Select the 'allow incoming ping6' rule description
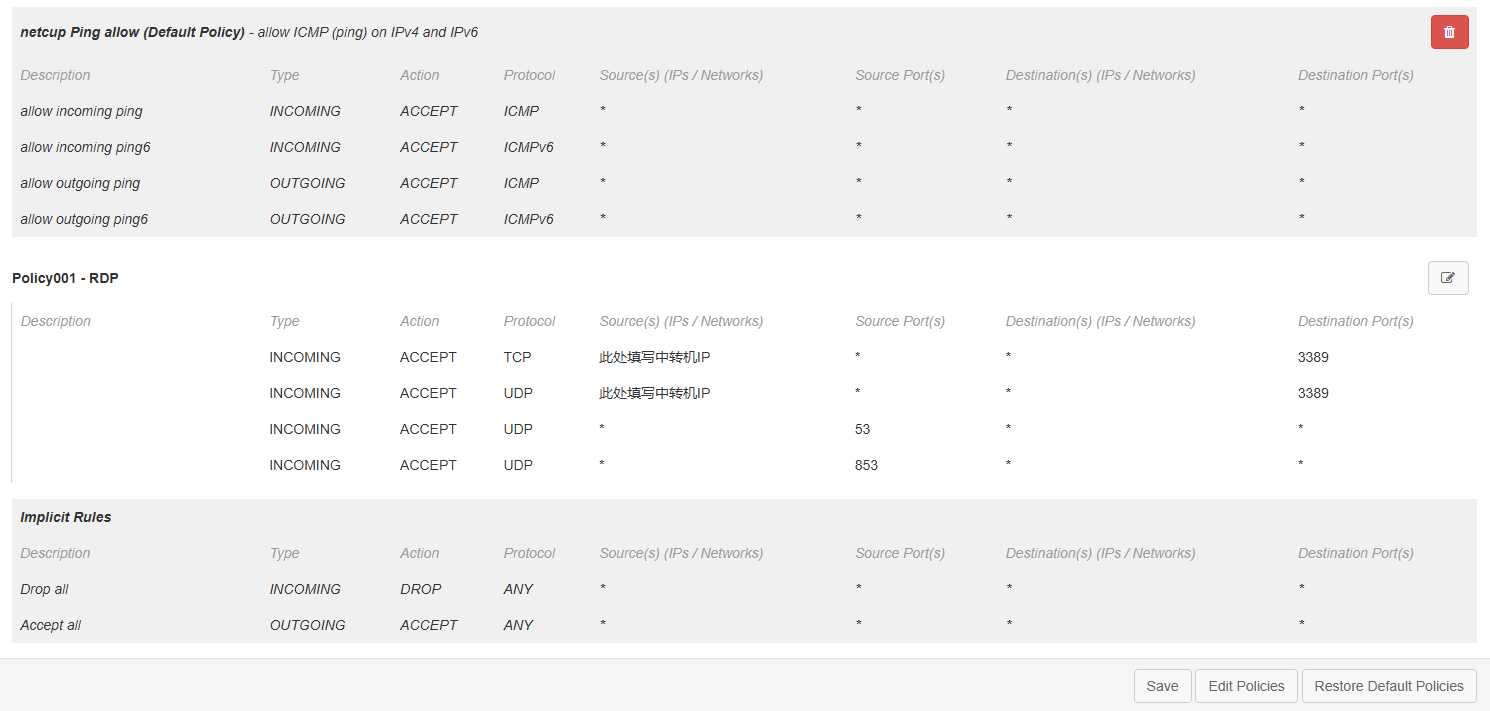Screen dimensions: 1490x711 (x=85, y=147)
